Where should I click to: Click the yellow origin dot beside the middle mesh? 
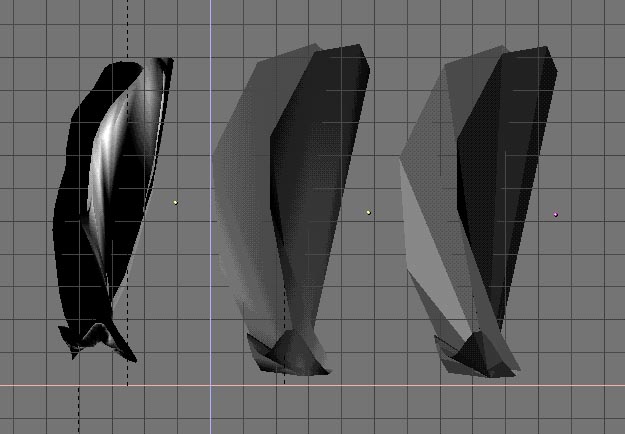[x=369, y=213]
